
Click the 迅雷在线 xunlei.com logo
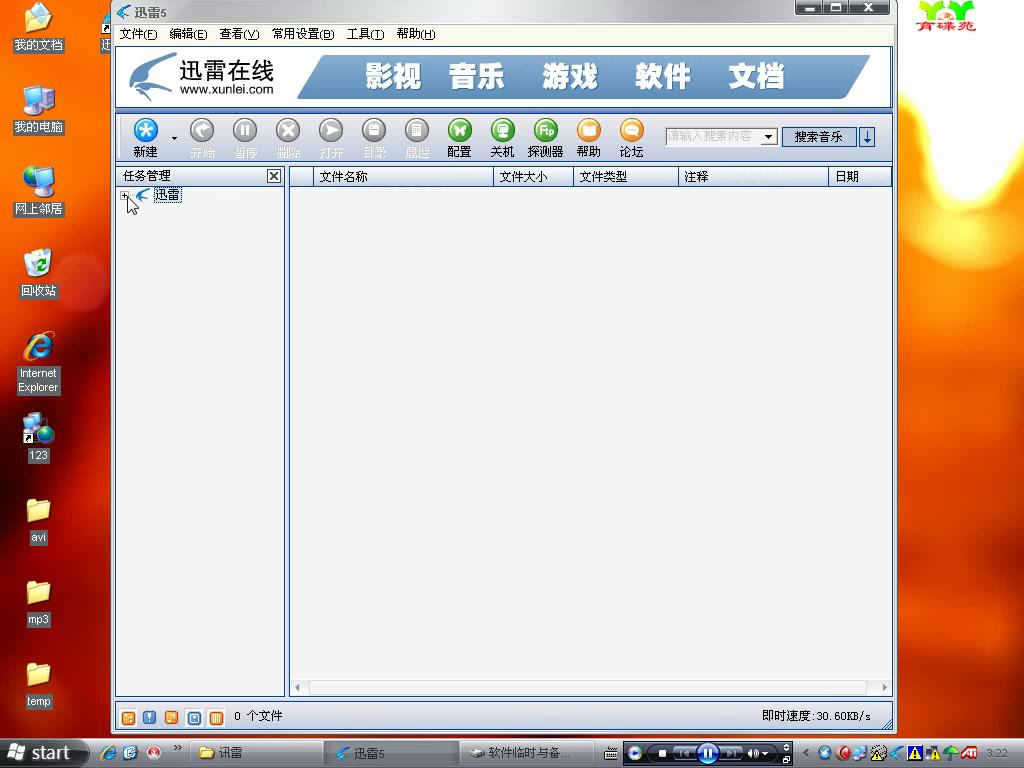click(201, 76)
